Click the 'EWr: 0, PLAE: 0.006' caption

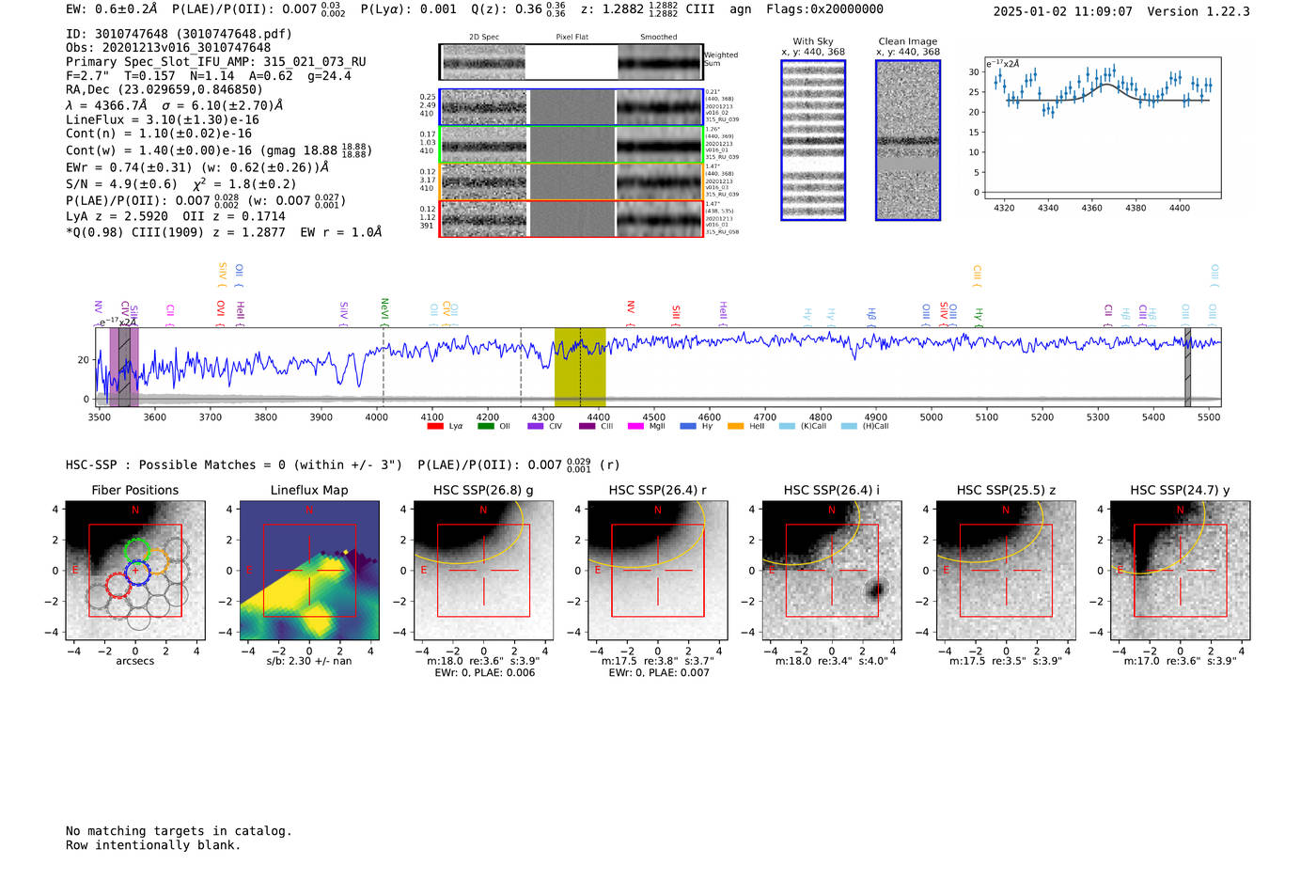coord(484,673)
